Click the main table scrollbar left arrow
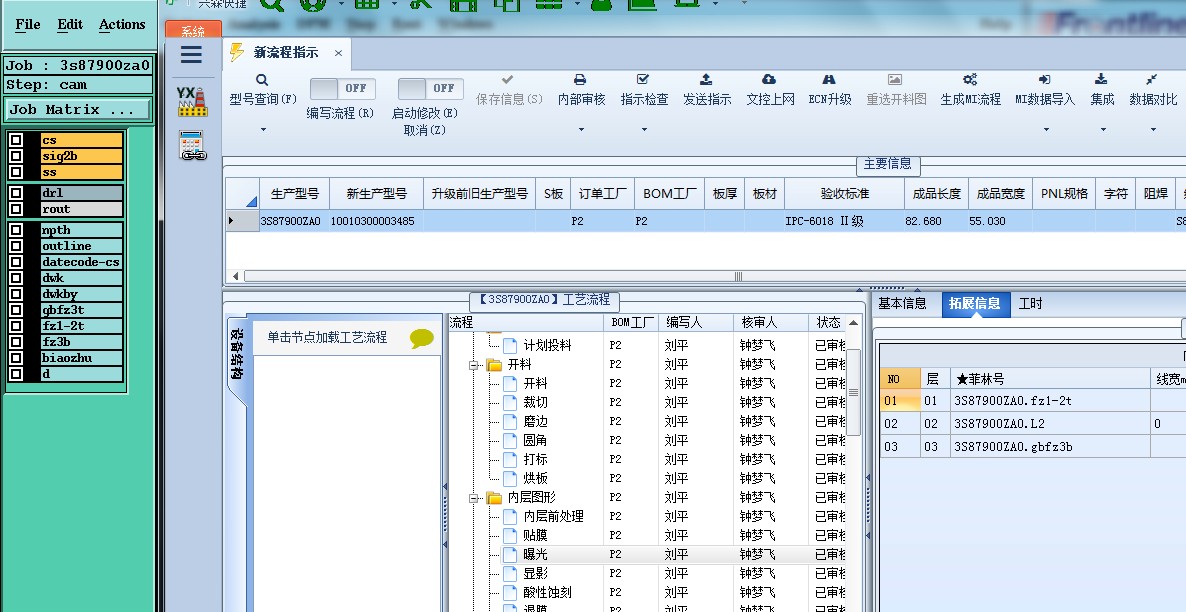This screenshot has height=612, width=1186. tap(235, 276)
